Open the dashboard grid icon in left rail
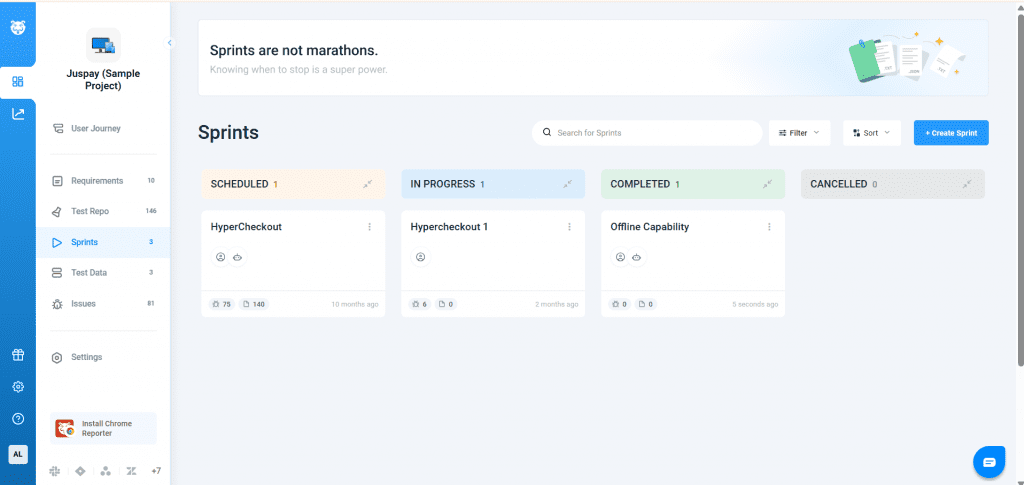 click(x=18, y=81)
